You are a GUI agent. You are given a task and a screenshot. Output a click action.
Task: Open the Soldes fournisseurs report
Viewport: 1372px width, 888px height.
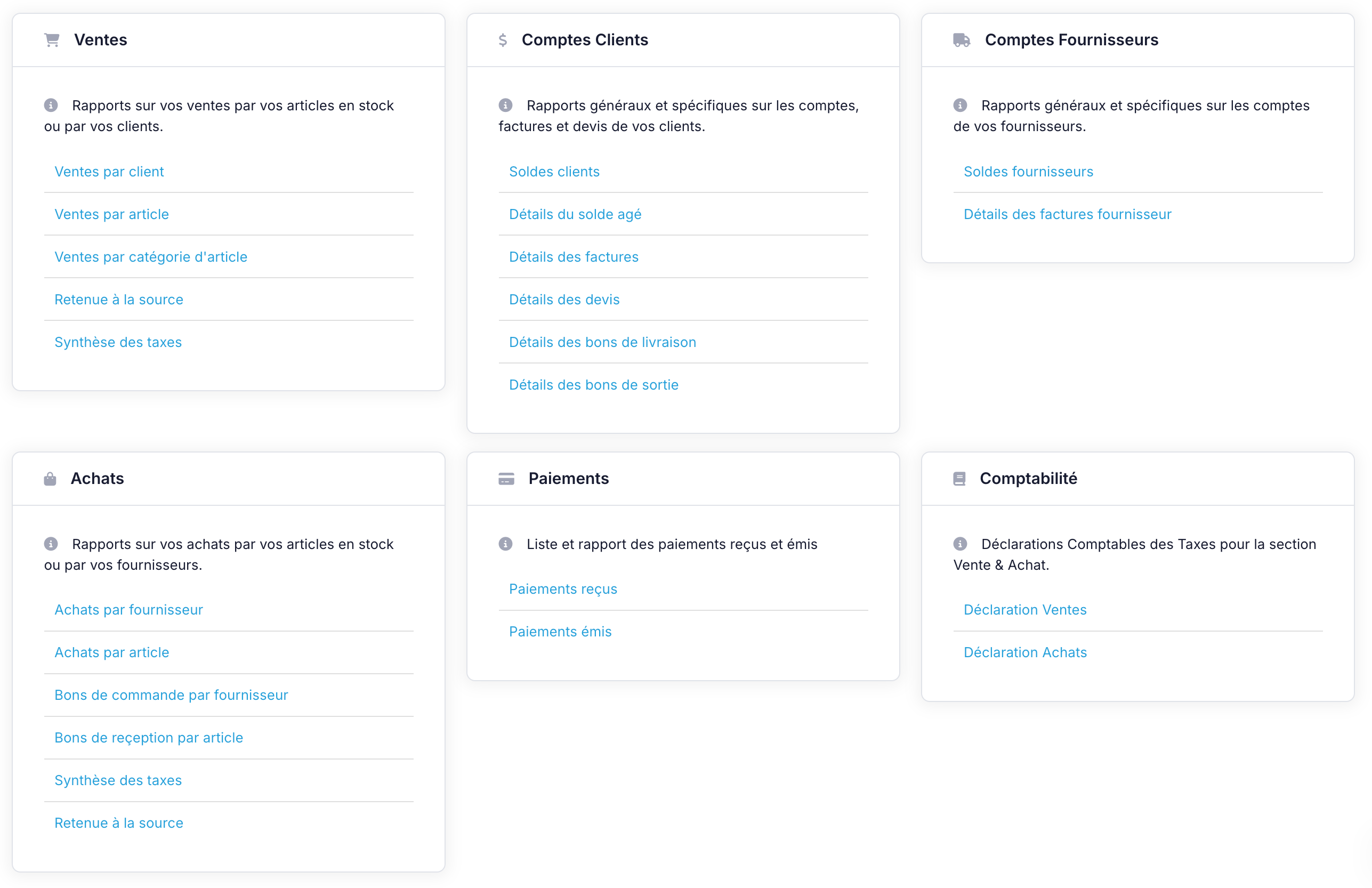(1028, 171)
